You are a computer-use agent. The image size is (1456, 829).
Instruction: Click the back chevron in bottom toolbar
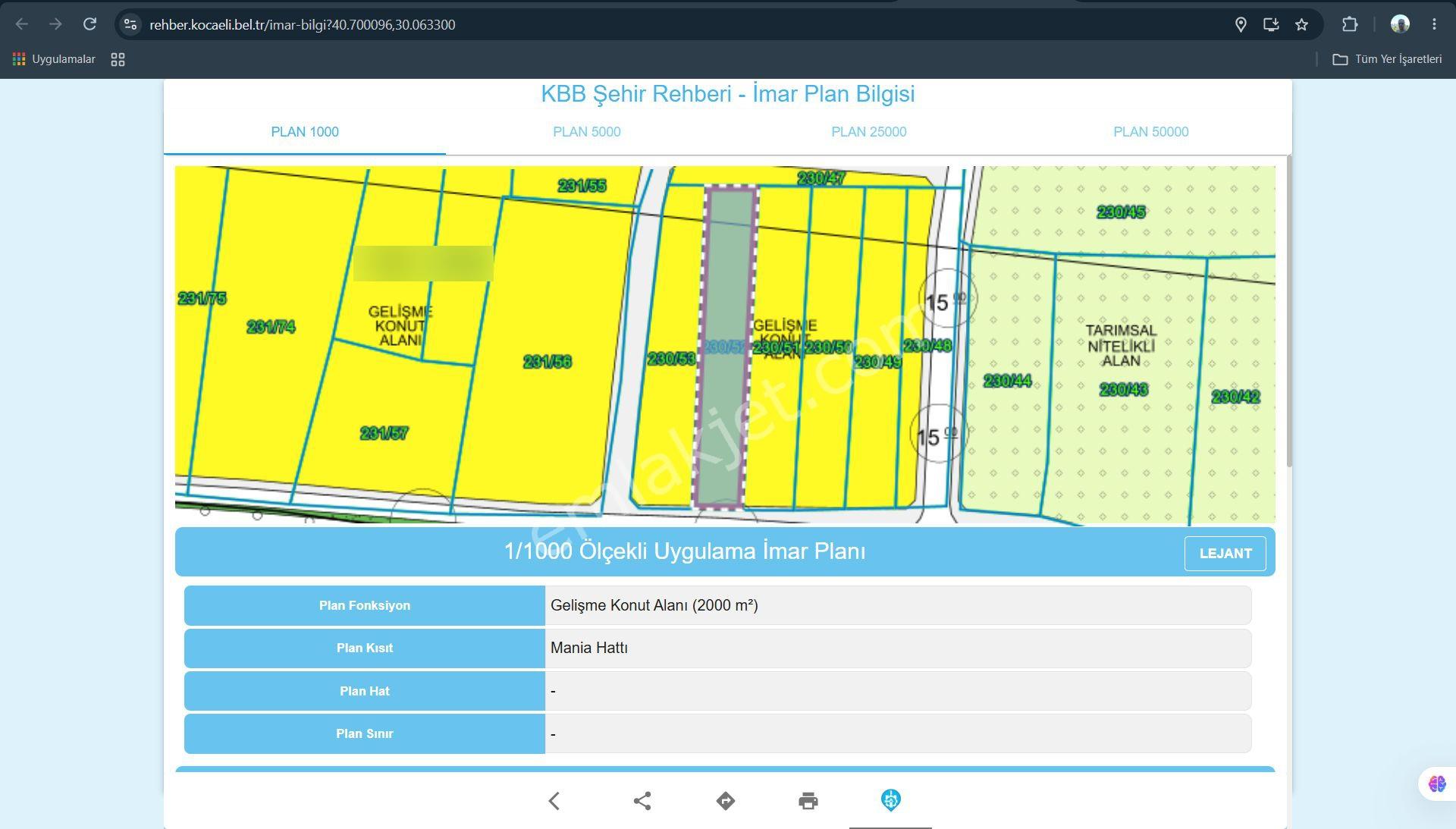[x=554, y=801]
